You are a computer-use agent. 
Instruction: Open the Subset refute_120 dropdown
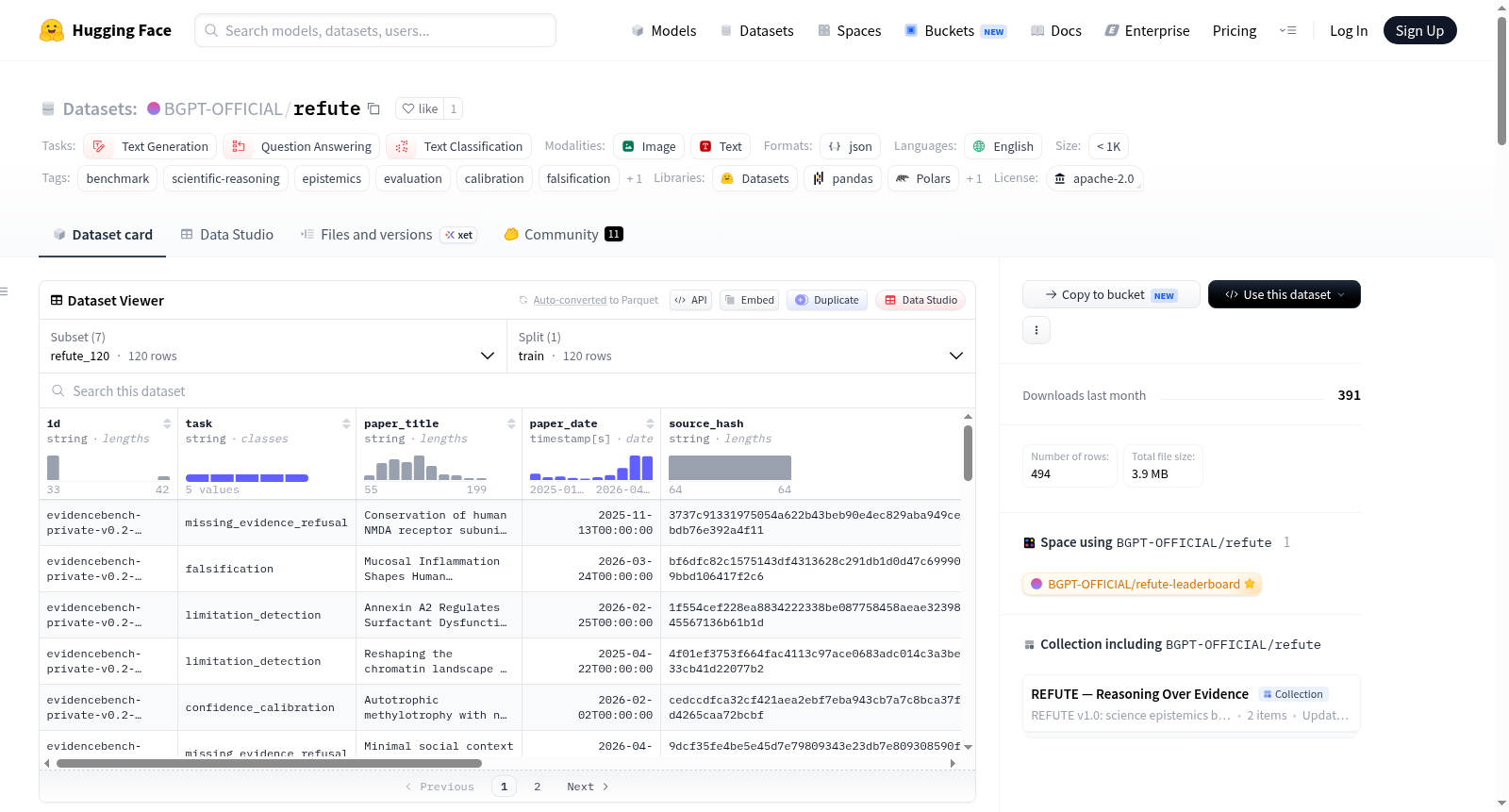[273, 346]
